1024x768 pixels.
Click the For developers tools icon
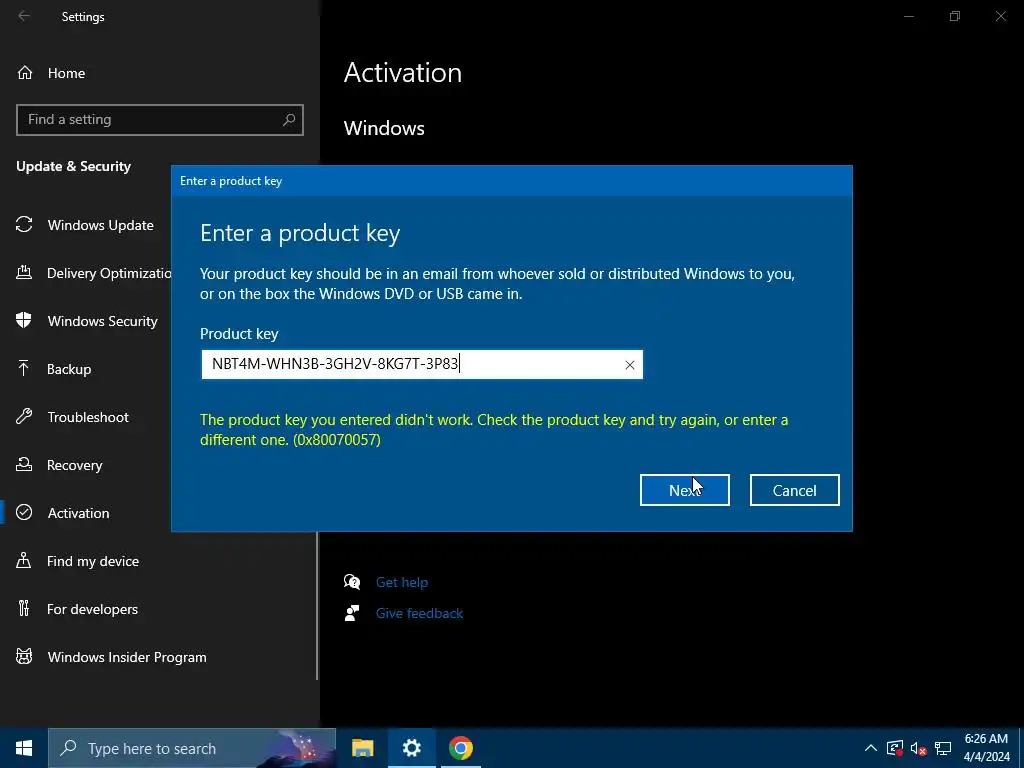tap(24, 609)
